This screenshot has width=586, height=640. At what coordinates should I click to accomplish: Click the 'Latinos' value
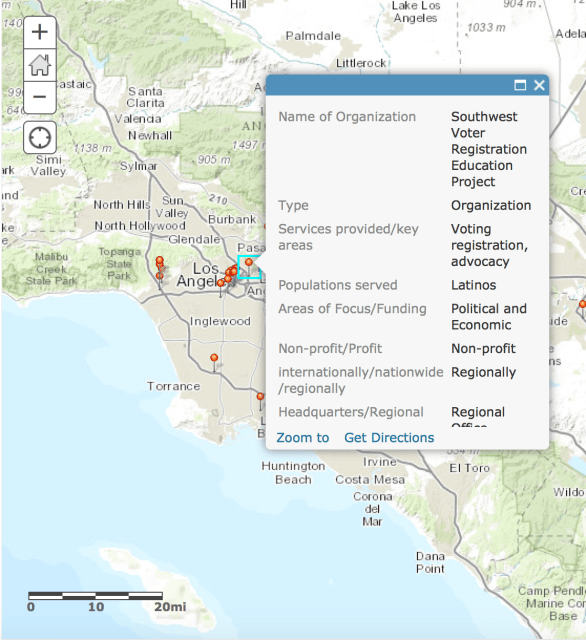click(473, 285)
